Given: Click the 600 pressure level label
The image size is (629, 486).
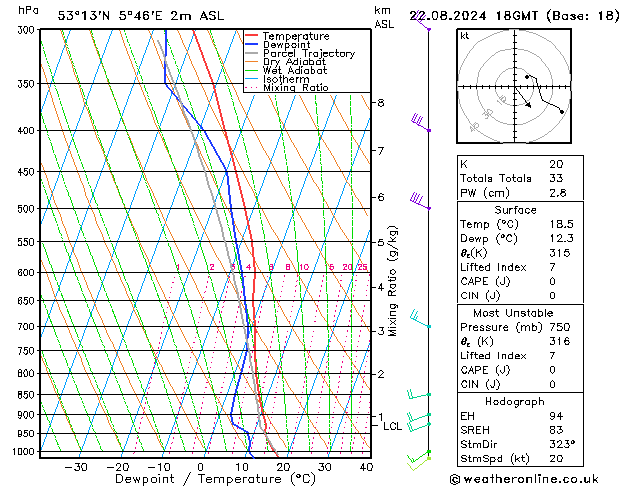Looking at the screenshot, I should click(28, 273).
